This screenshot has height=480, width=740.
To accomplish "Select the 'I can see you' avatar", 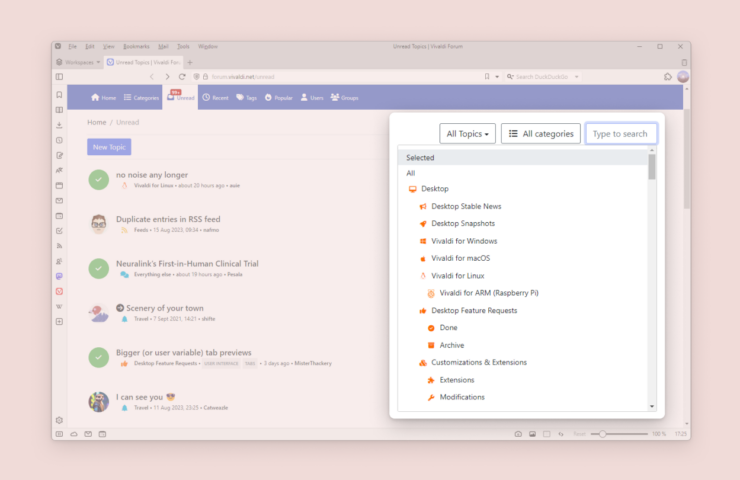I will click(x=99, y=402).
